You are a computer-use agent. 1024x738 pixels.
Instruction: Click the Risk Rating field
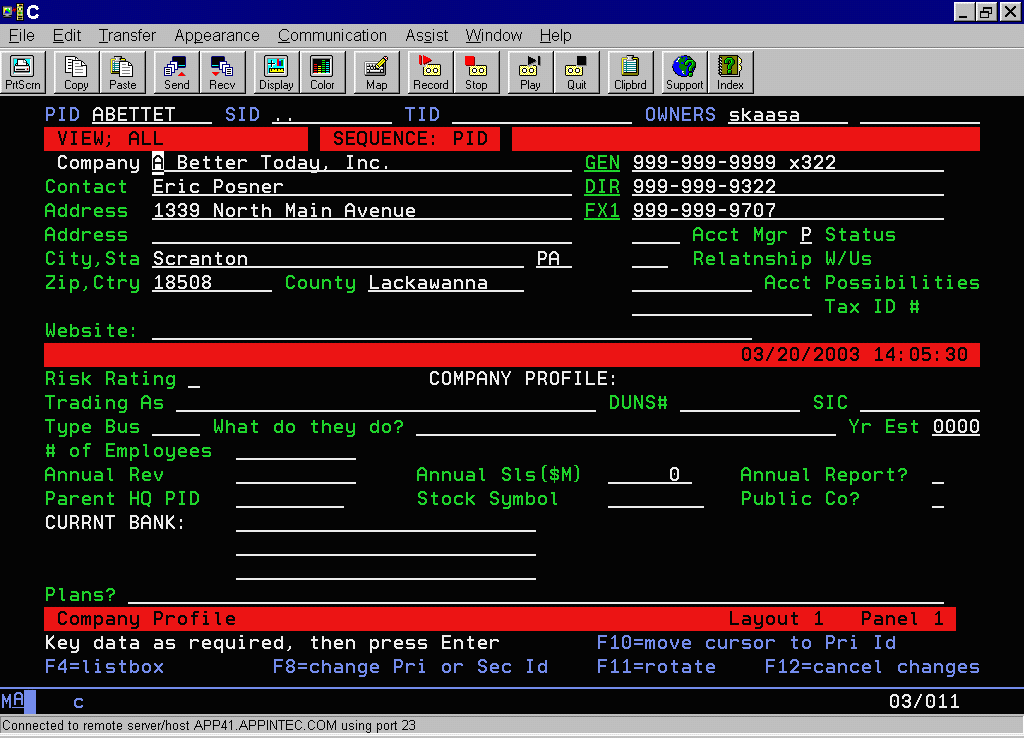(x=194, y=379)
